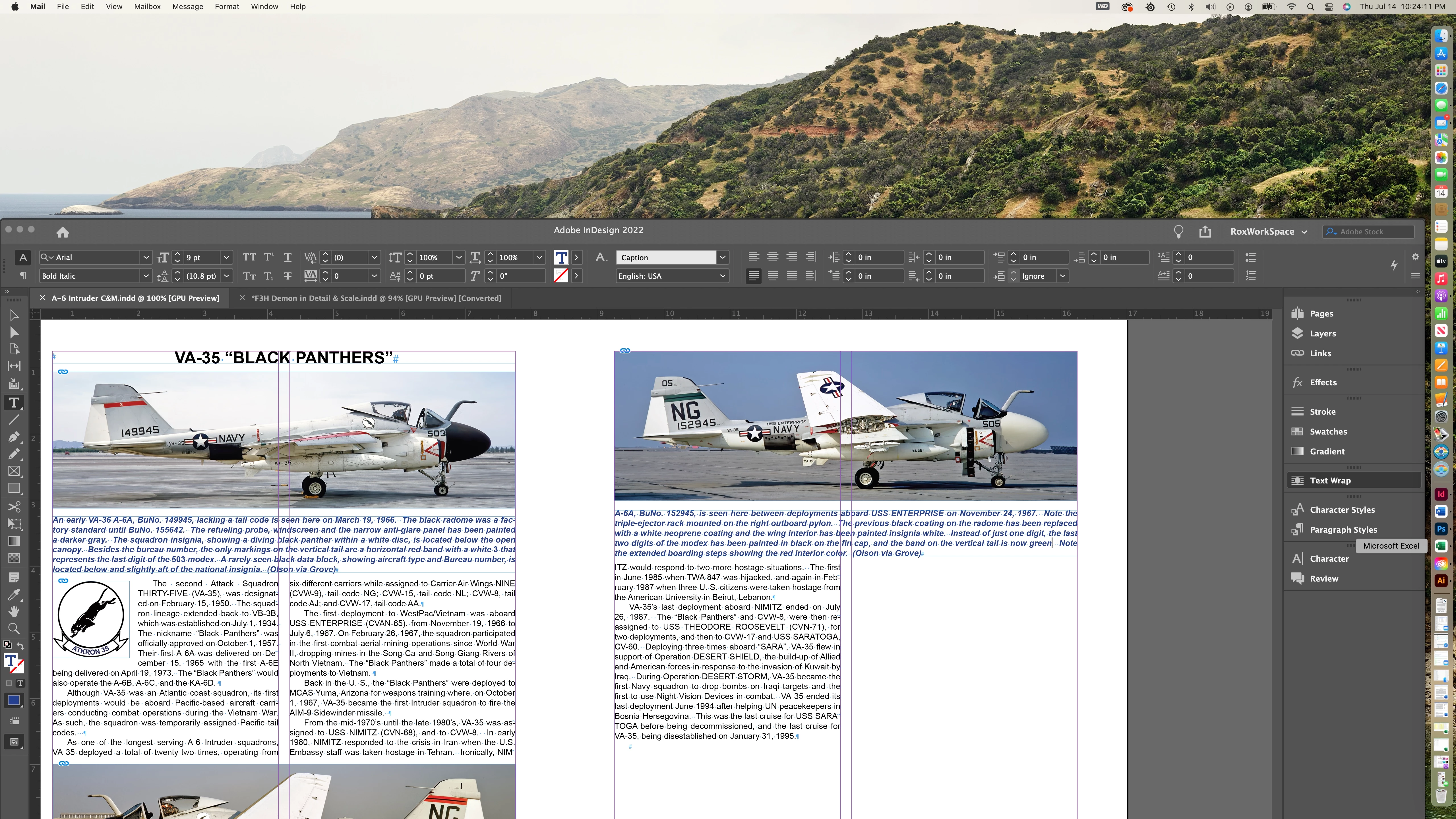Viewport: 1456px width, 819px height.
Task: Select the Scissors tool
Action: pyautogui.click(x=14, y=506)
